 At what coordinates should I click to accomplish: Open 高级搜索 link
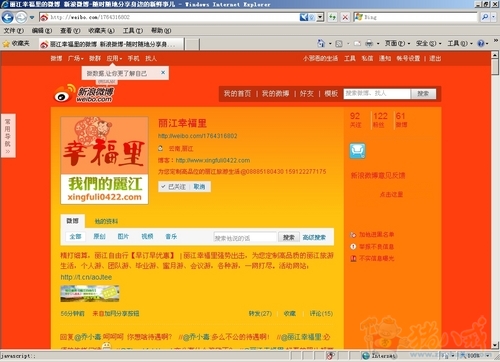(x=314, y=237)
